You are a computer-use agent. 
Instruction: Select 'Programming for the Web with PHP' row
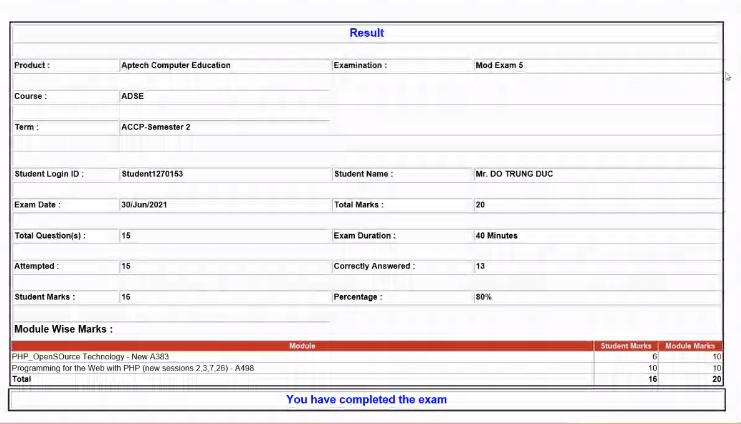pyautogui.click(x=367, y=368)
